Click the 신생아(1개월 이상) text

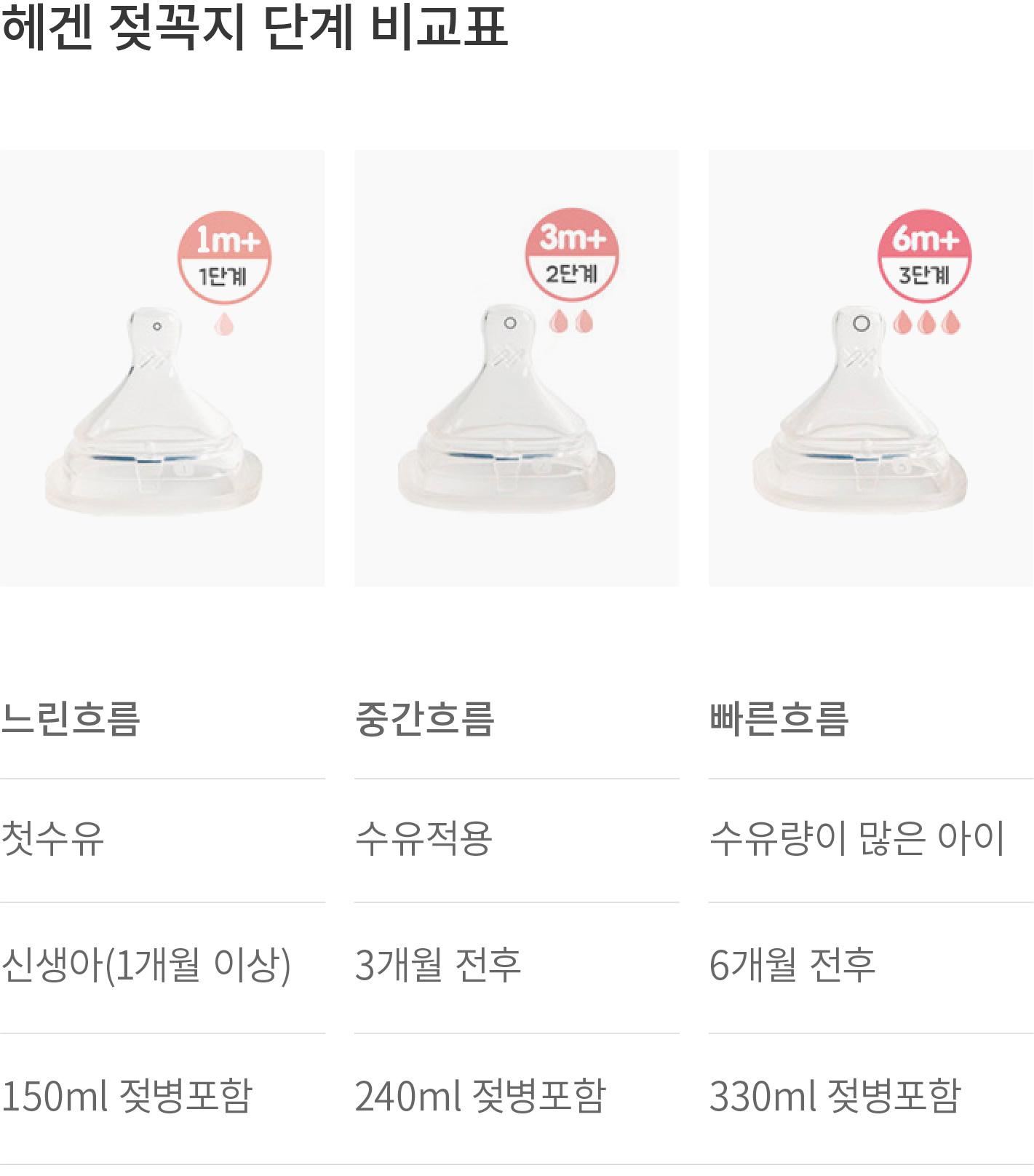(146, 965)
